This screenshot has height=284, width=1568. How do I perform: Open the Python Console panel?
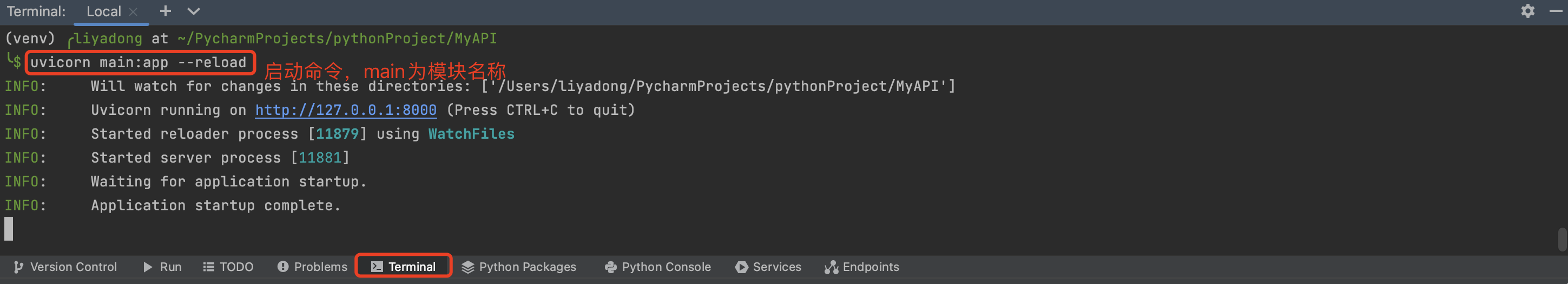coord(658,267)
